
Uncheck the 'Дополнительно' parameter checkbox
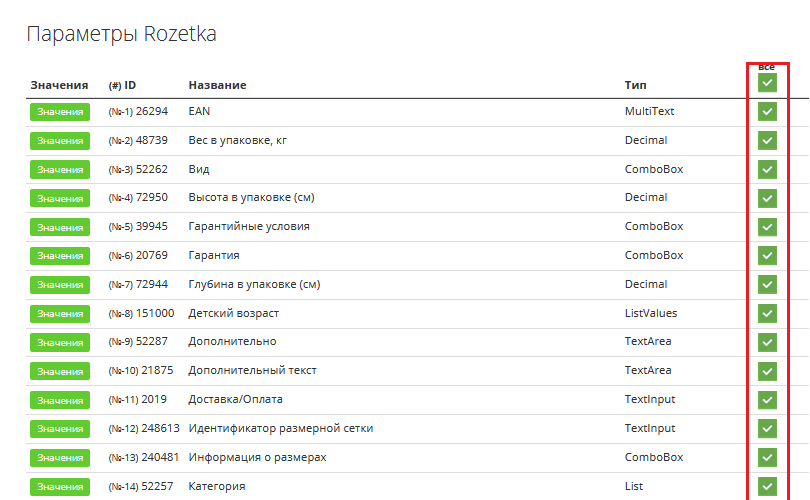pyautogui.click(x=767, y=342)
